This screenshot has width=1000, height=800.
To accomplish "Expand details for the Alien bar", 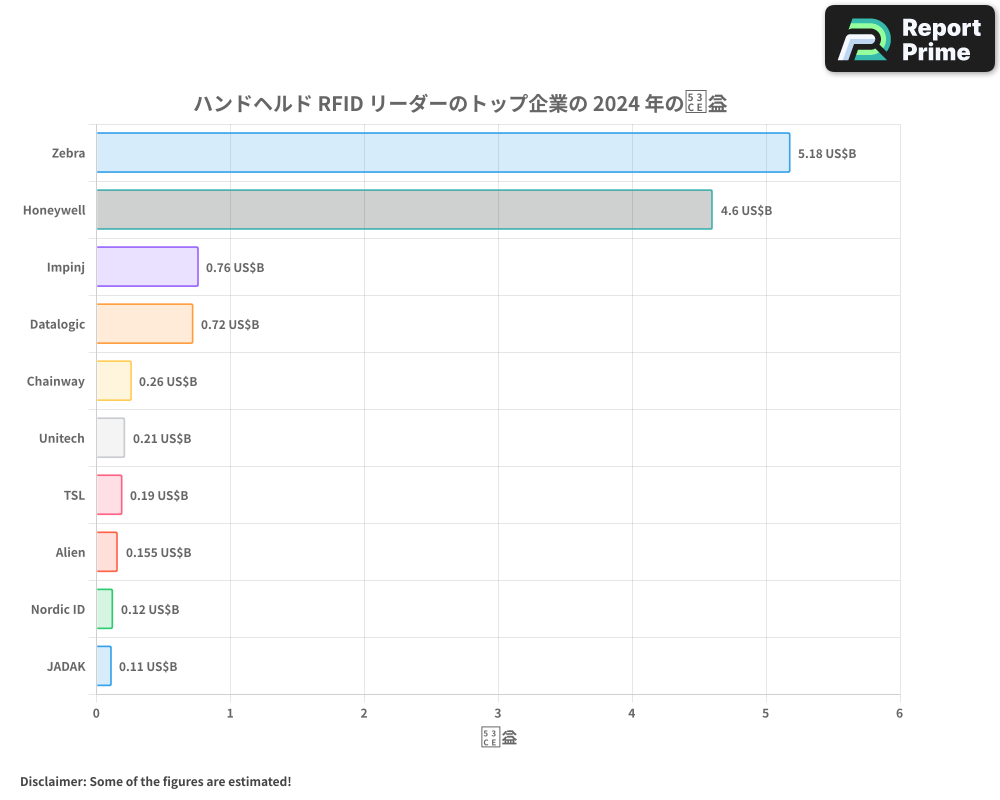I will [x=106, y=552].
